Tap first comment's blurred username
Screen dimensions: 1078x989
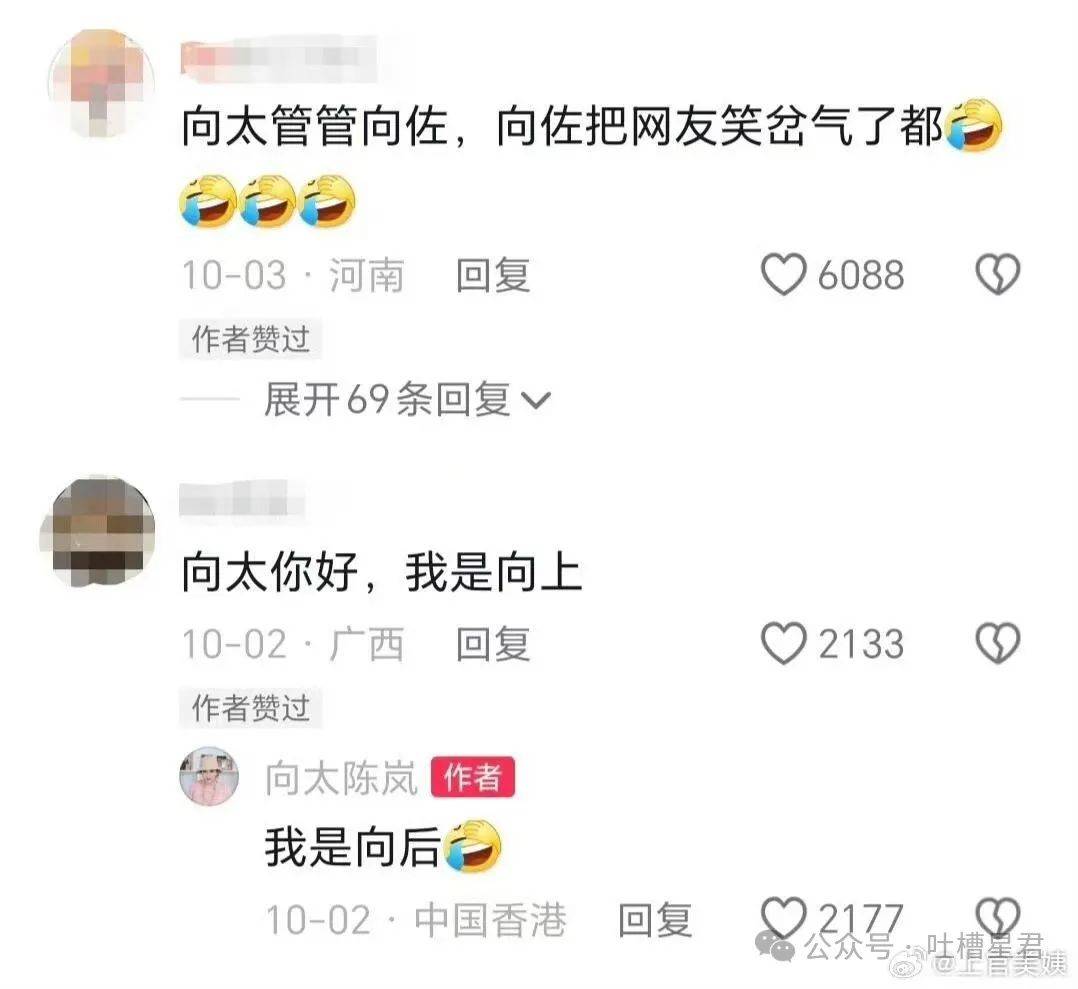pos(279,57)
